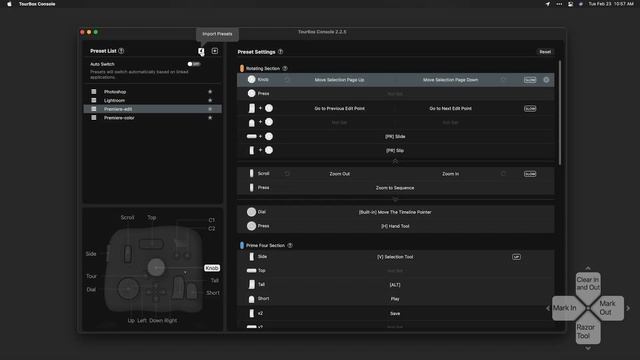The height and width of the screenshot is (360, 640).
Task: Click the Preset Settings scrollbar
Action: point(560,112)
